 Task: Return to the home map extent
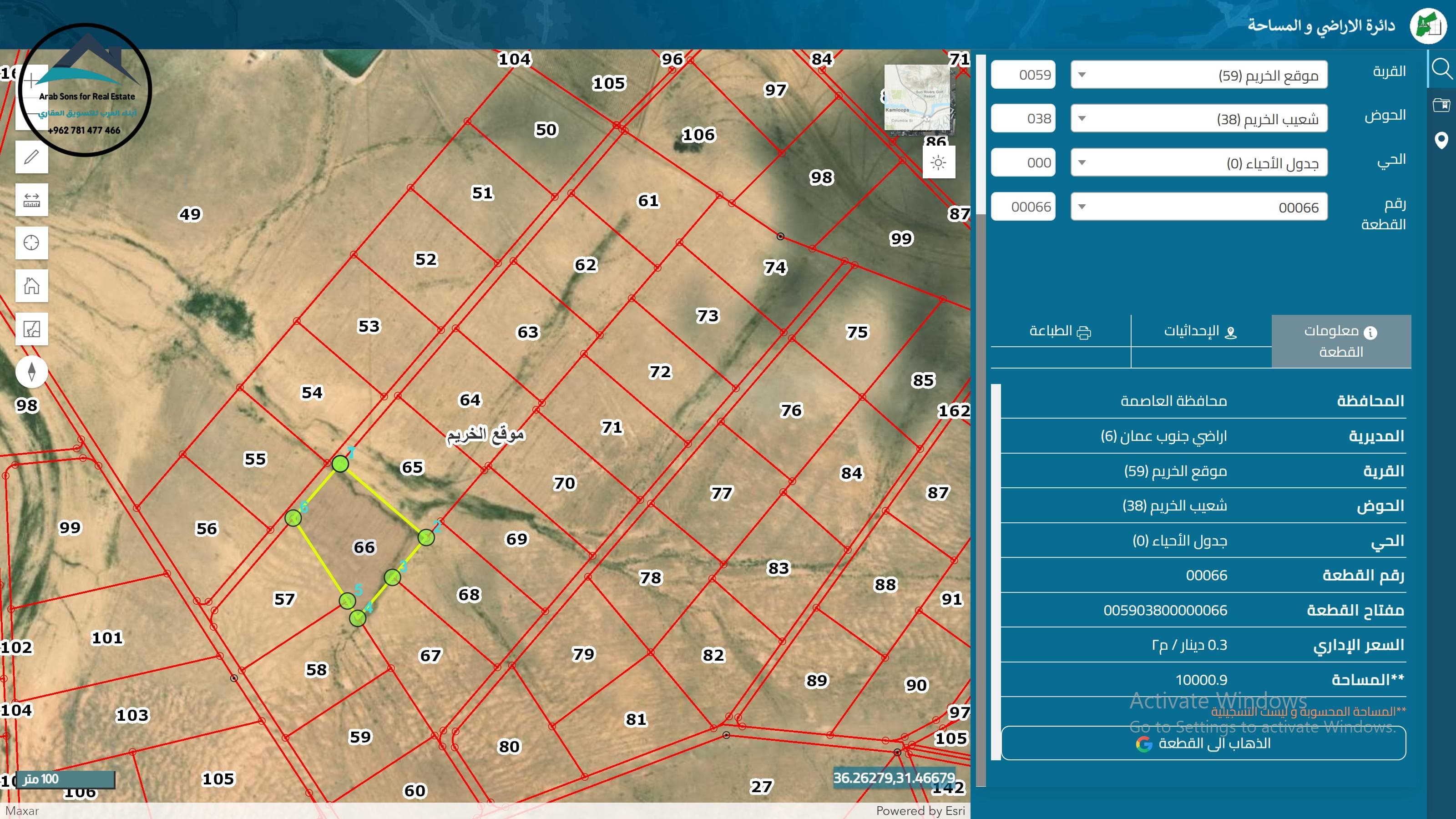pyautogui.click(x=32, y=285)
